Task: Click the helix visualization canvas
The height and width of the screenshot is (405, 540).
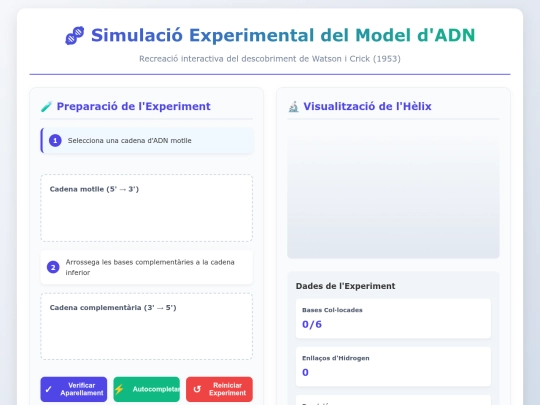Action: pos(393,193)
